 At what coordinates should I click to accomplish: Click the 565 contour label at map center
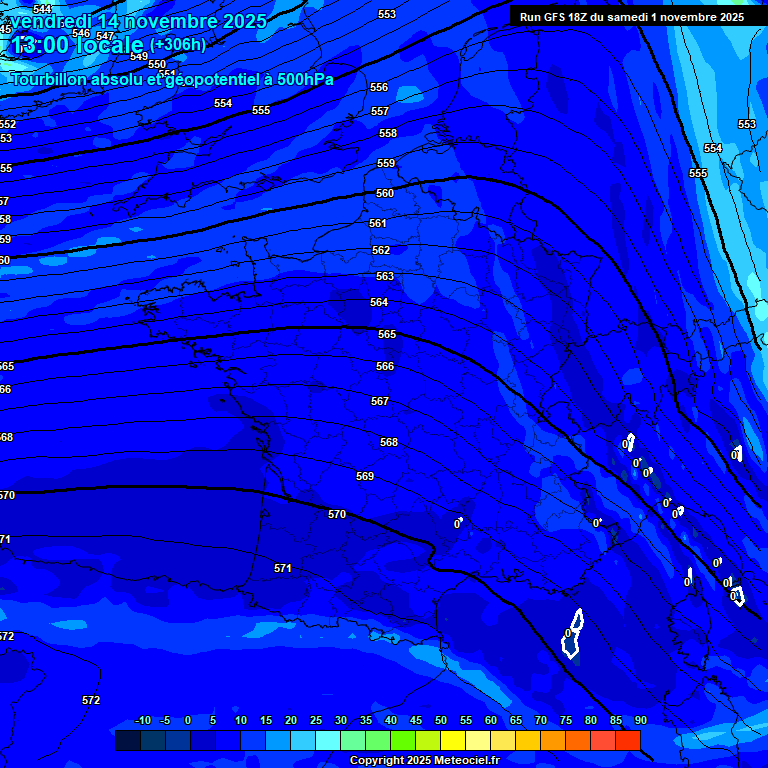tap(387, 334)
